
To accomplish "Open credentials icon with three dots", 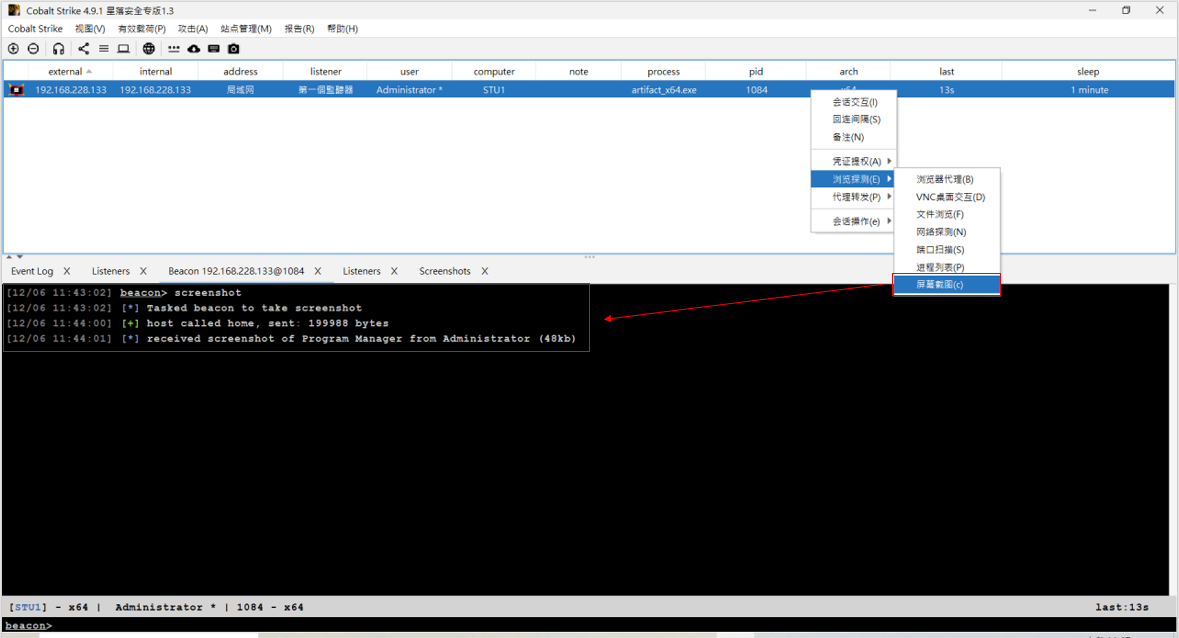I will (x=174, y=49).
